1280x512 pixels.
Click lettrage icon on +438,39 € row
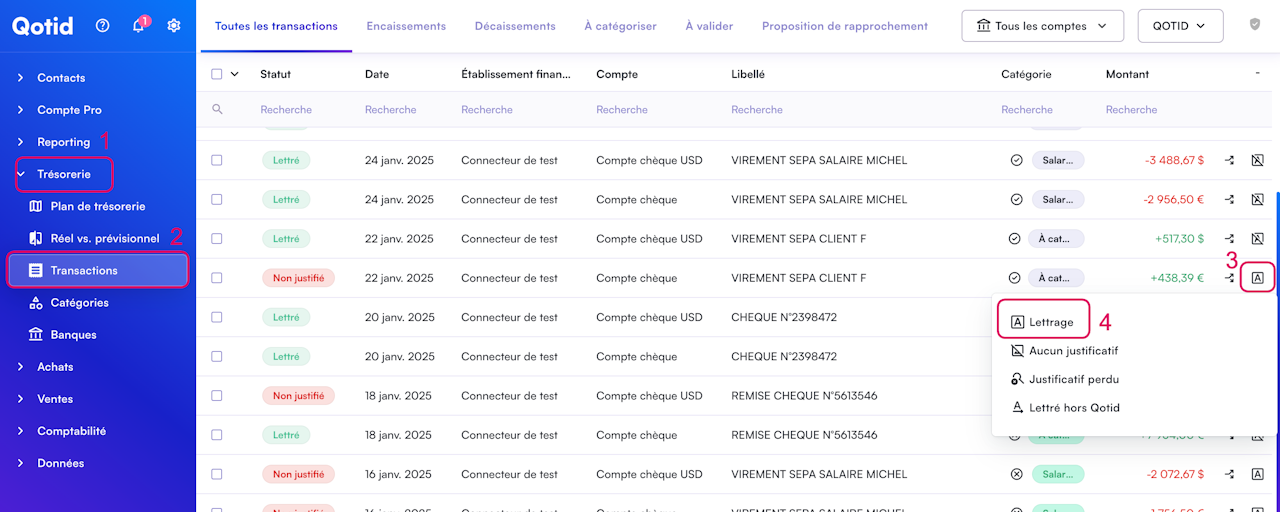click(x=1257, y=278)
